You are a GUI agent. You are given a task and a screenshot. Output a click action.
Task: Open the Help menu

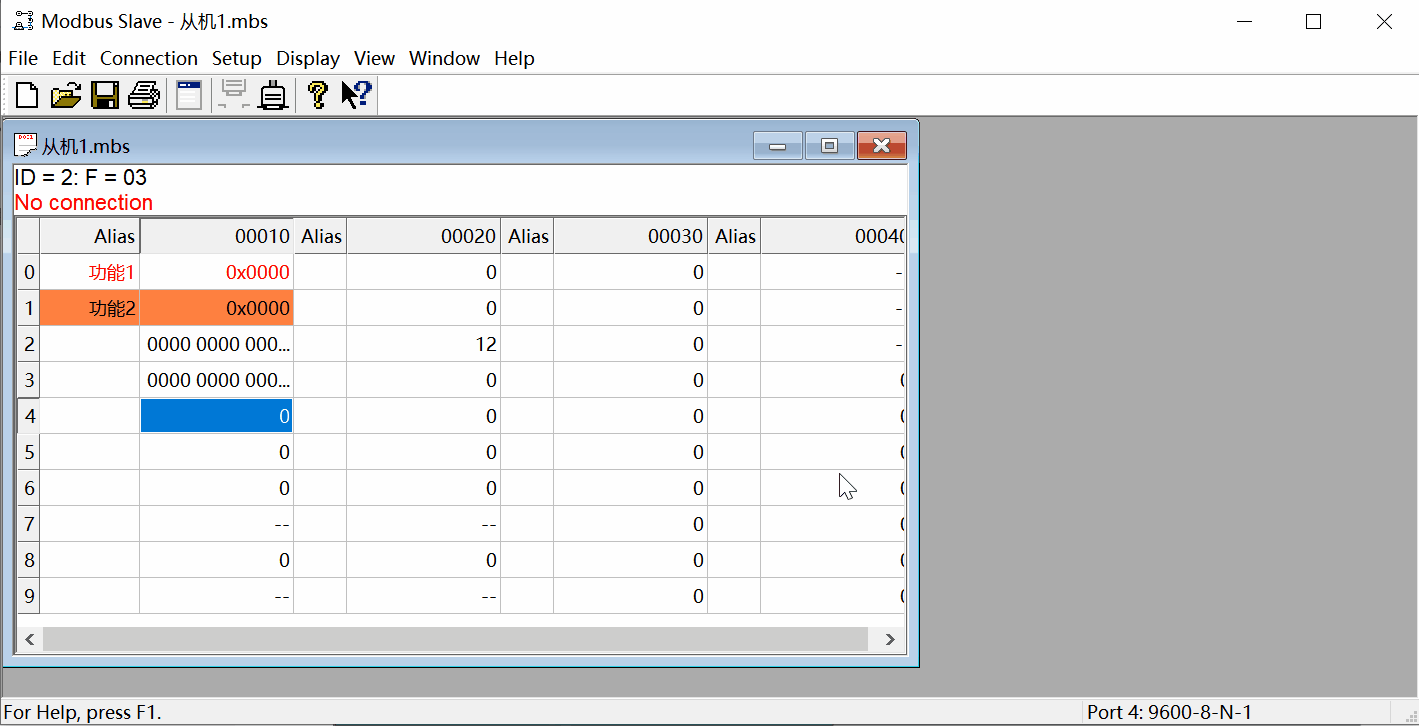pyautogui.click(x=514, y=58)
